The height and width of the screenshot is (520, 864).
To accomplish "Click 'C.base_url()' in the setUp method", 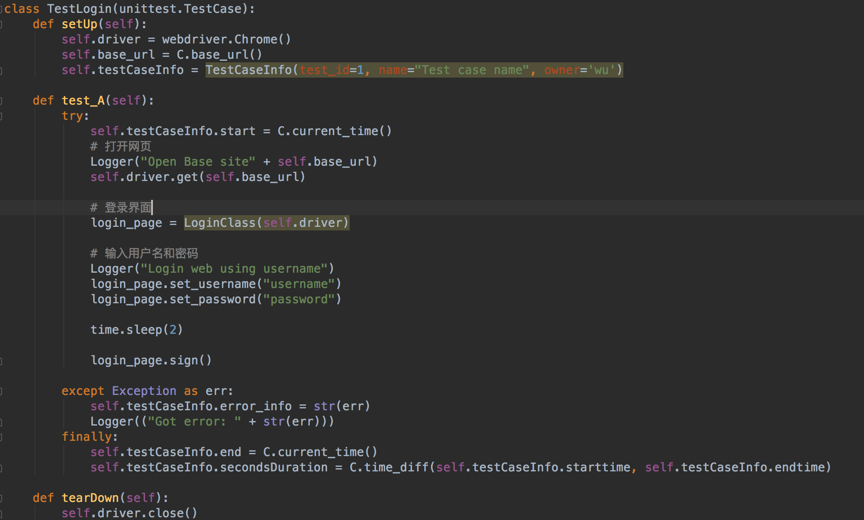I will (219, 55).
